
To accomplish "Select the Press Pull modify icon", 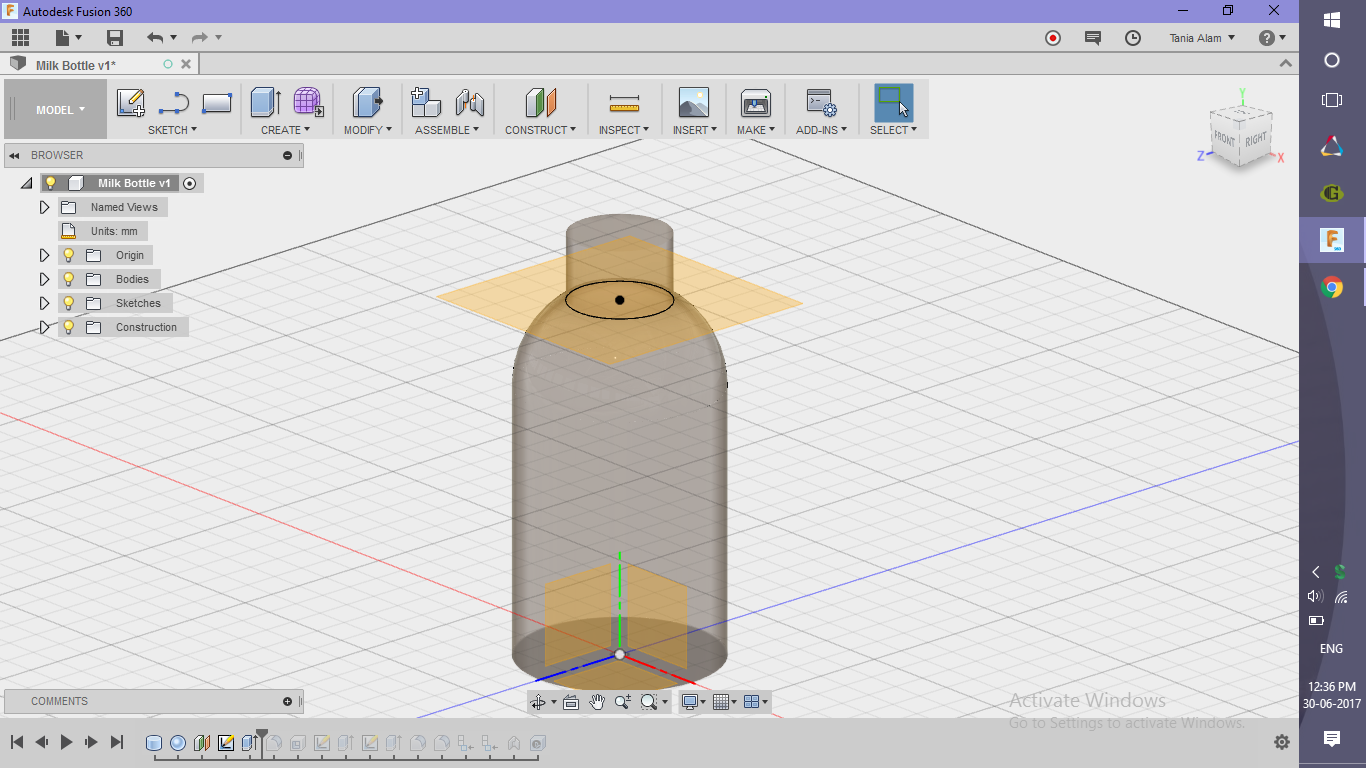I will coord(367,102).
